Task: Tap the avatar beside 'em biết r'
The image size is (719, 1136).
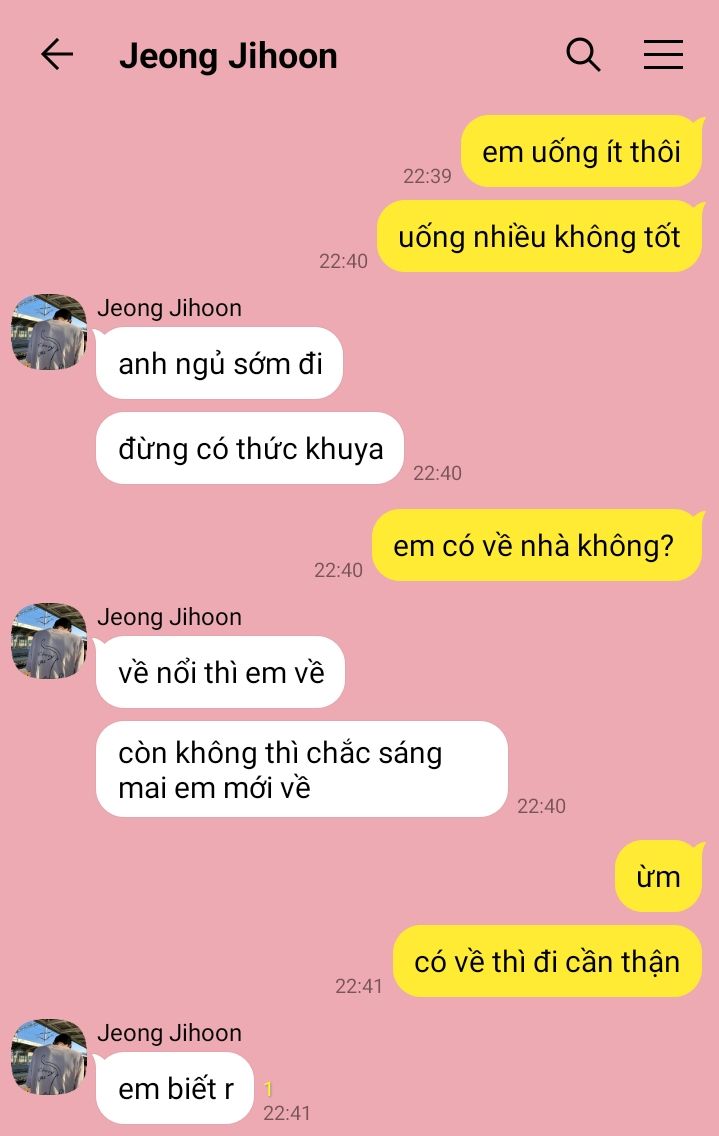Action: pos(49,1056)
